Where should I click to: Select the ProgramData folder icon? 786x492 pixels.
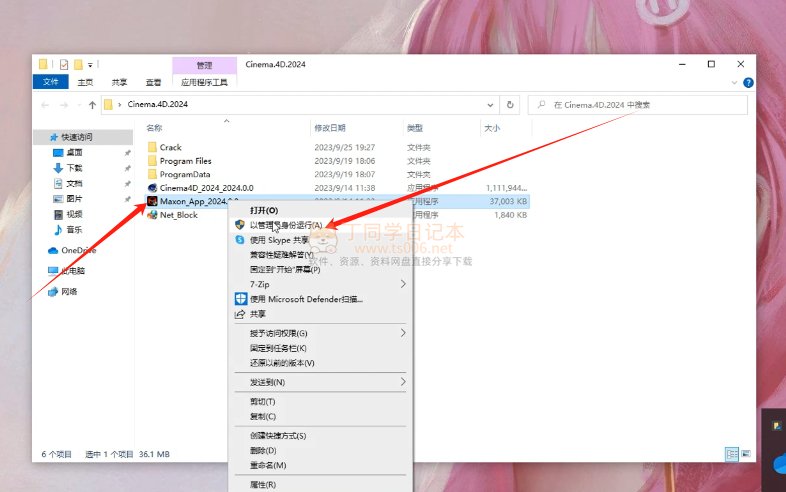click(x=152, y=175)
